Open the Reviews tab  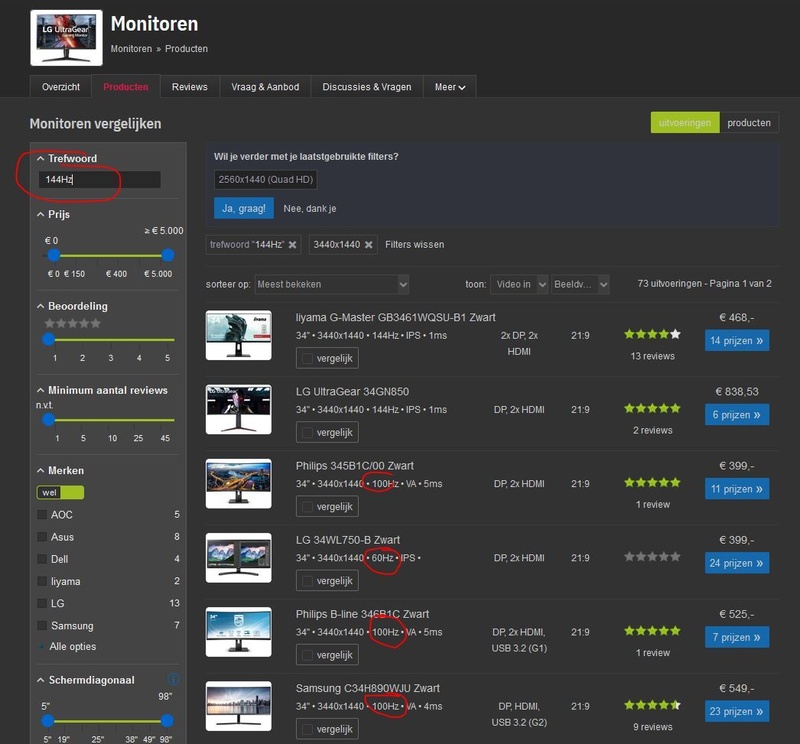190,87
